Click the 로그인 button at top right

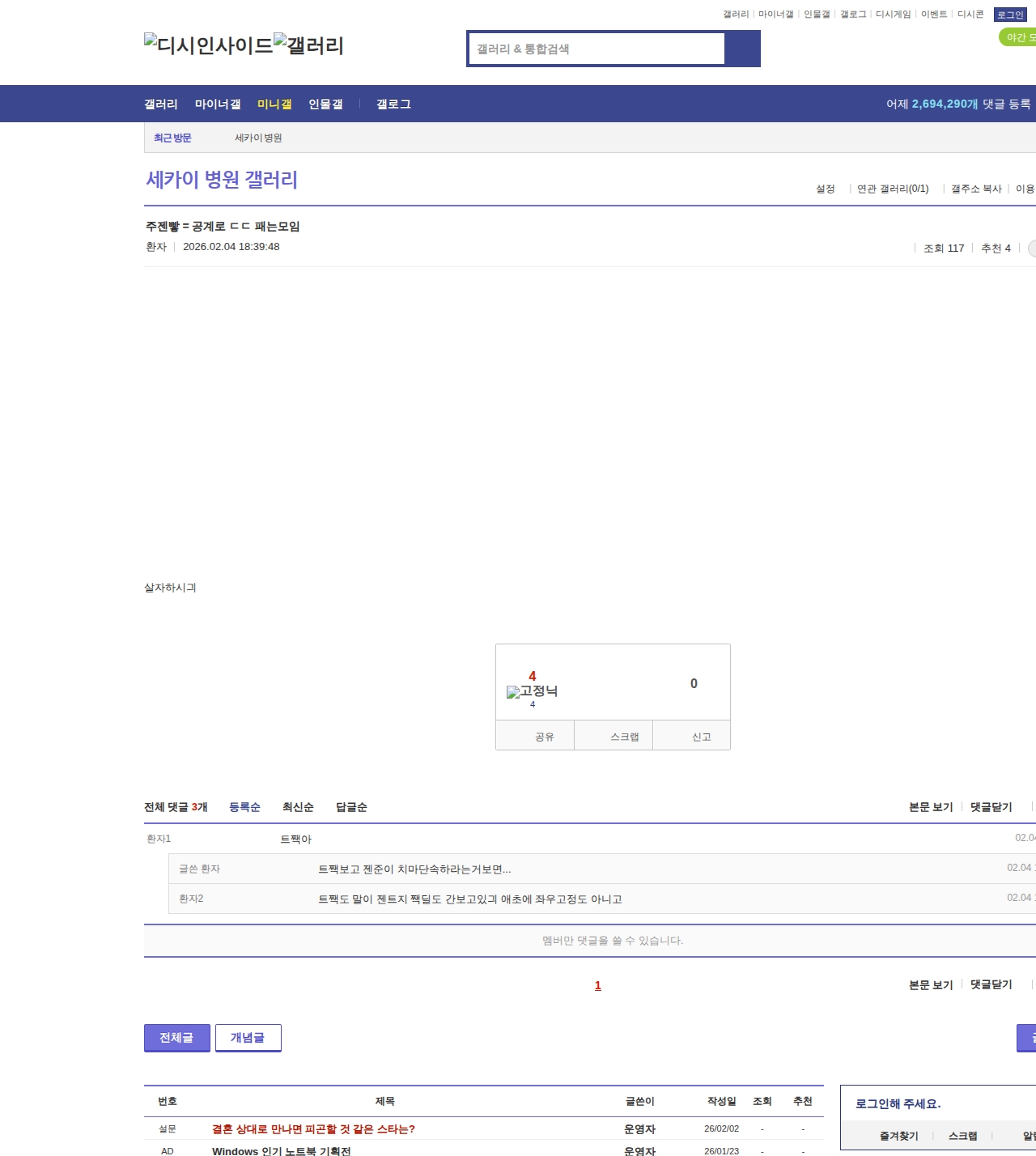pos(1010,15)
